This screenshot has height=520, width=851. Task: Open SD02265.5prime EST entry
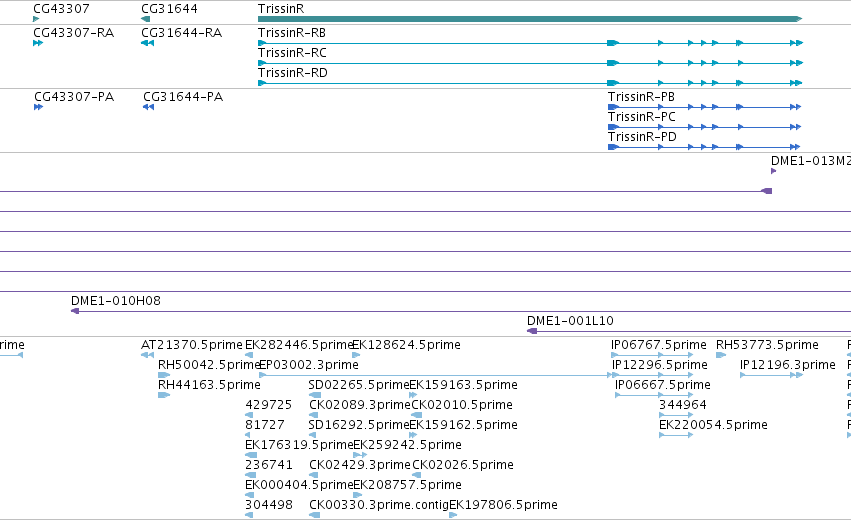(359, 385)
